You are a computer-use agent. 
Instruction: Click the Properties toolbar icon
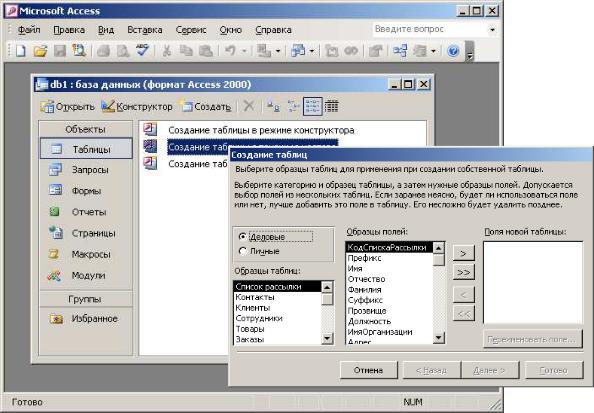[375, 50]
